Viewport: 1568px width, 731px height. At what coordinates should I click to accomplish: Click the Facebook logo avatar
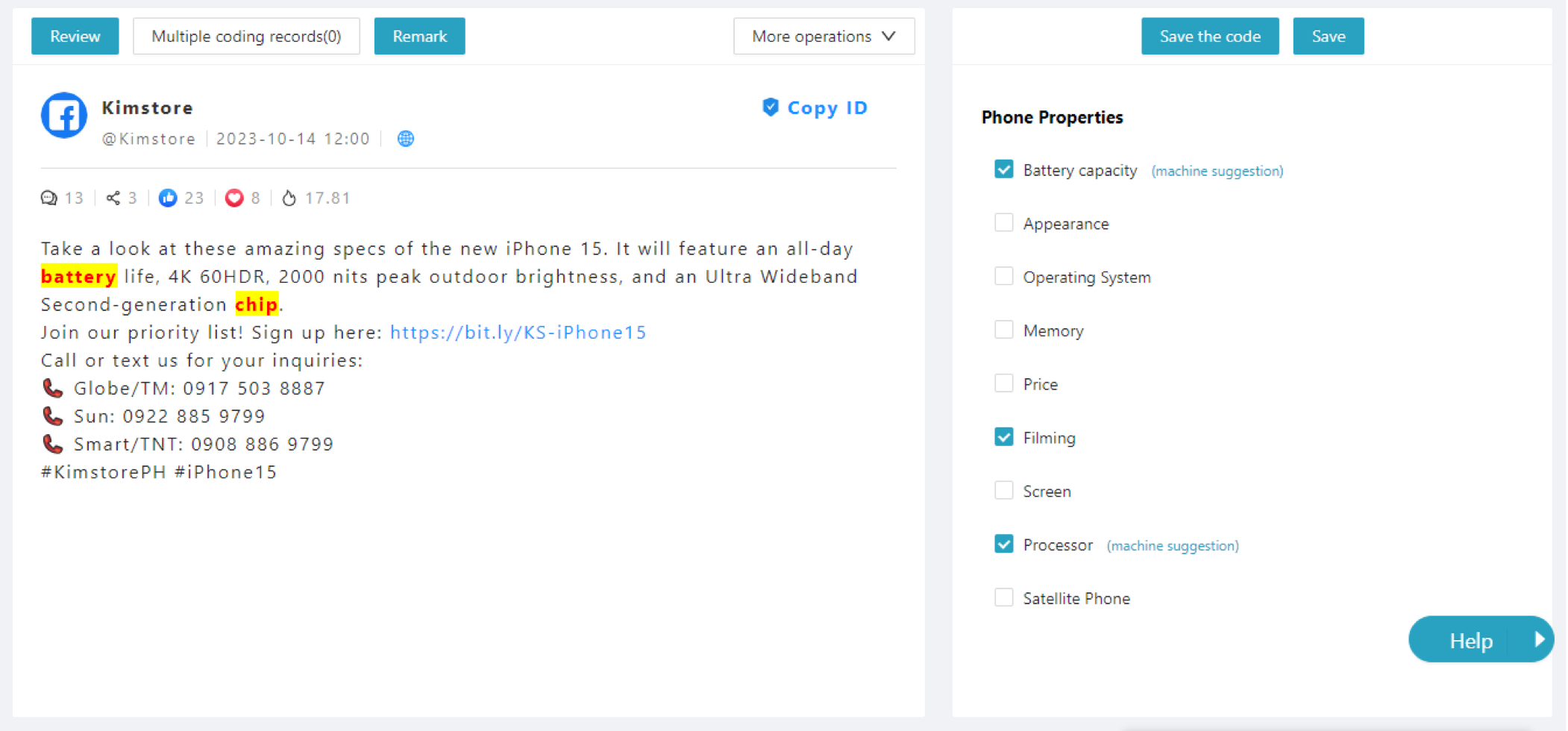click(x=64, y=116)
